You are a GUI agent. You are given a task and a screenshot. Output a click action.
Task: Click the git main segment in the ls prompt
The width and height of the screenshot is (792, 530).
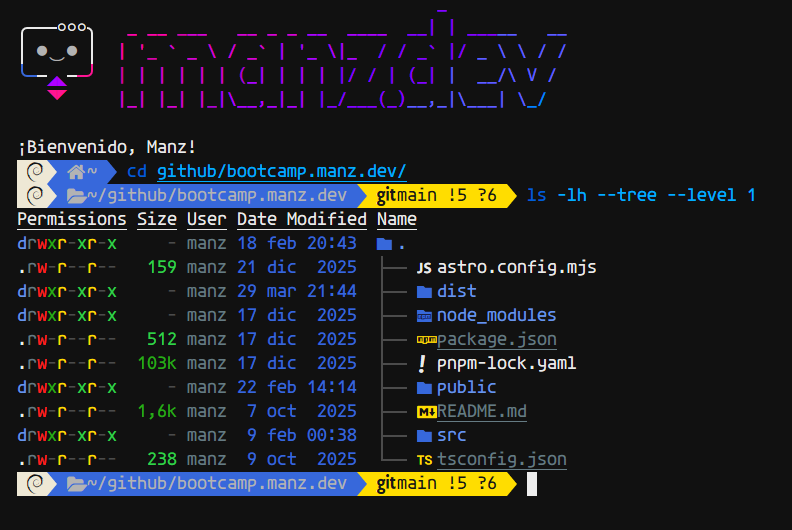[436, 196]
